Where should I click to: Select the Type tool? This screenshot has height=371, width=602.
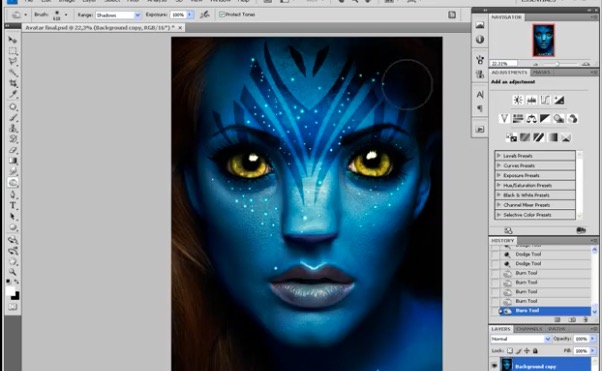13,205
